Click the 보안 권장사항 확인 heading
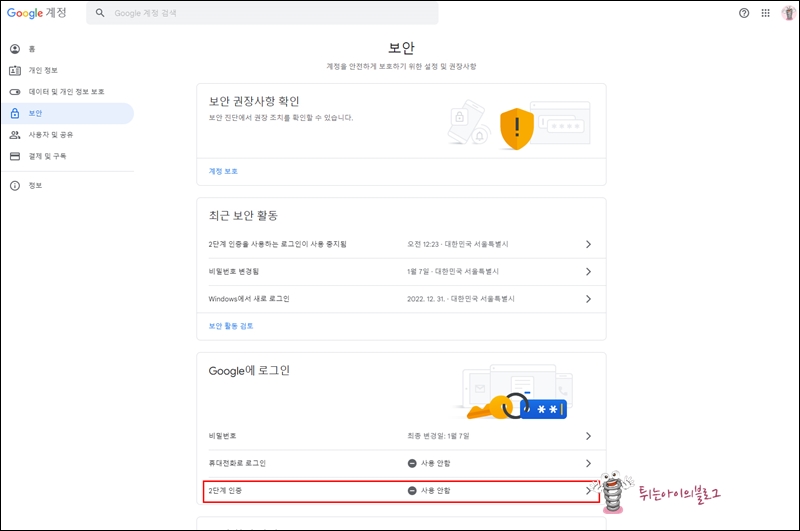This screenshot has height=531, width=800. [254, 101]
